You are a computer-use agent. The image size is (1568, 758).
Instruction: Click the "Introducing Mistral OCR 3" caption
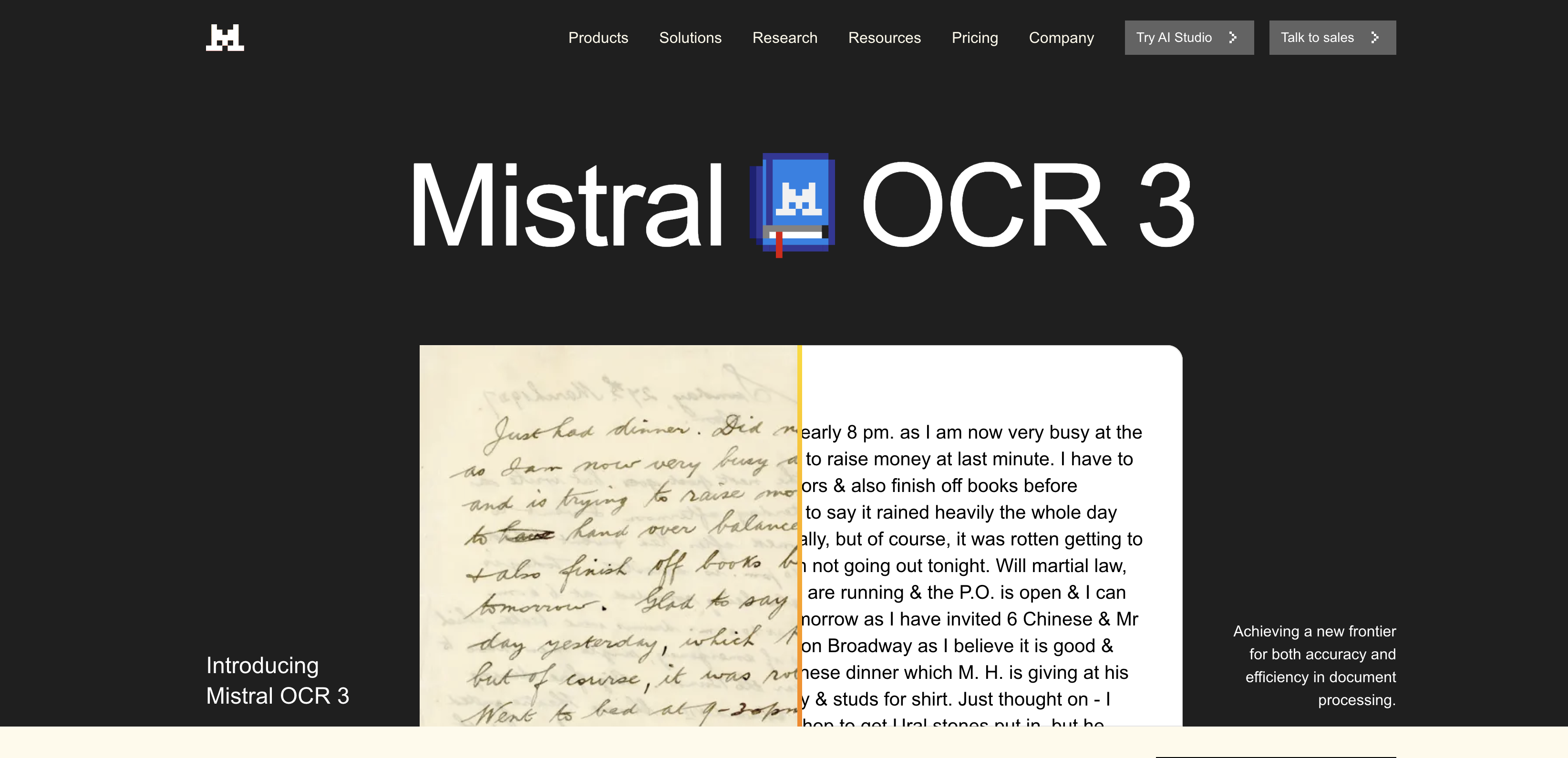[278, 680]
